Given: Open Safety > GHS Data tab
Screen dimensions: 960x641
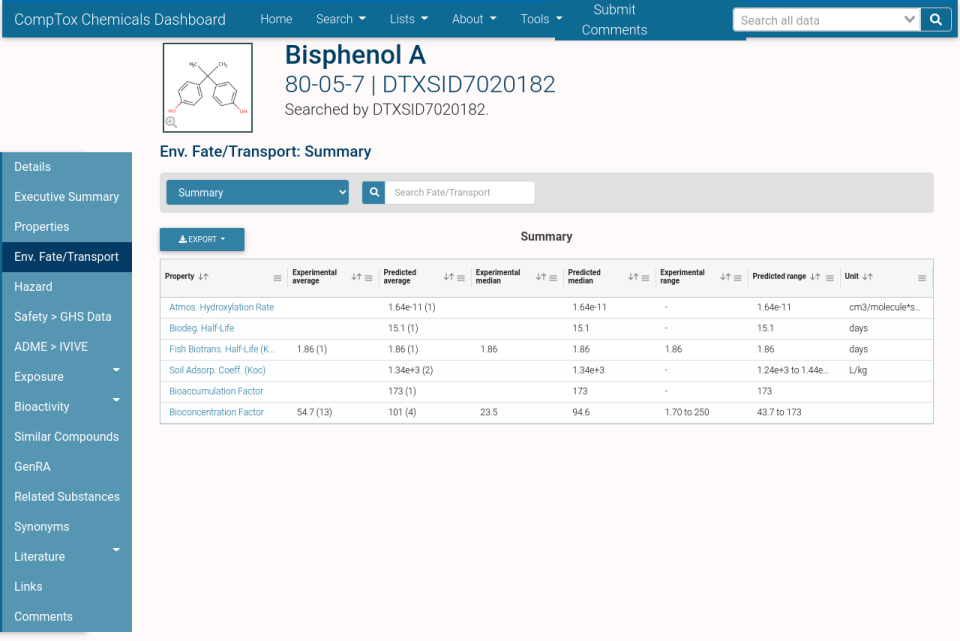Looking at the screenshot, I should pos(66,317).
